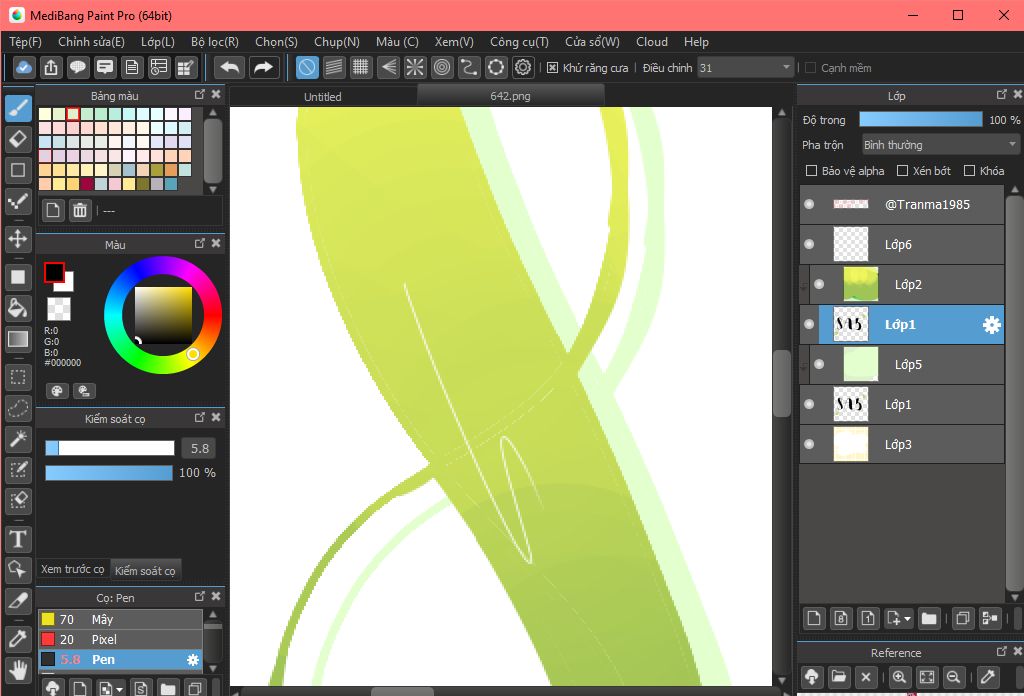The image size is (1024, 696).
Task: Open the Công cụ(T) menu
Action: coord(519,42)
